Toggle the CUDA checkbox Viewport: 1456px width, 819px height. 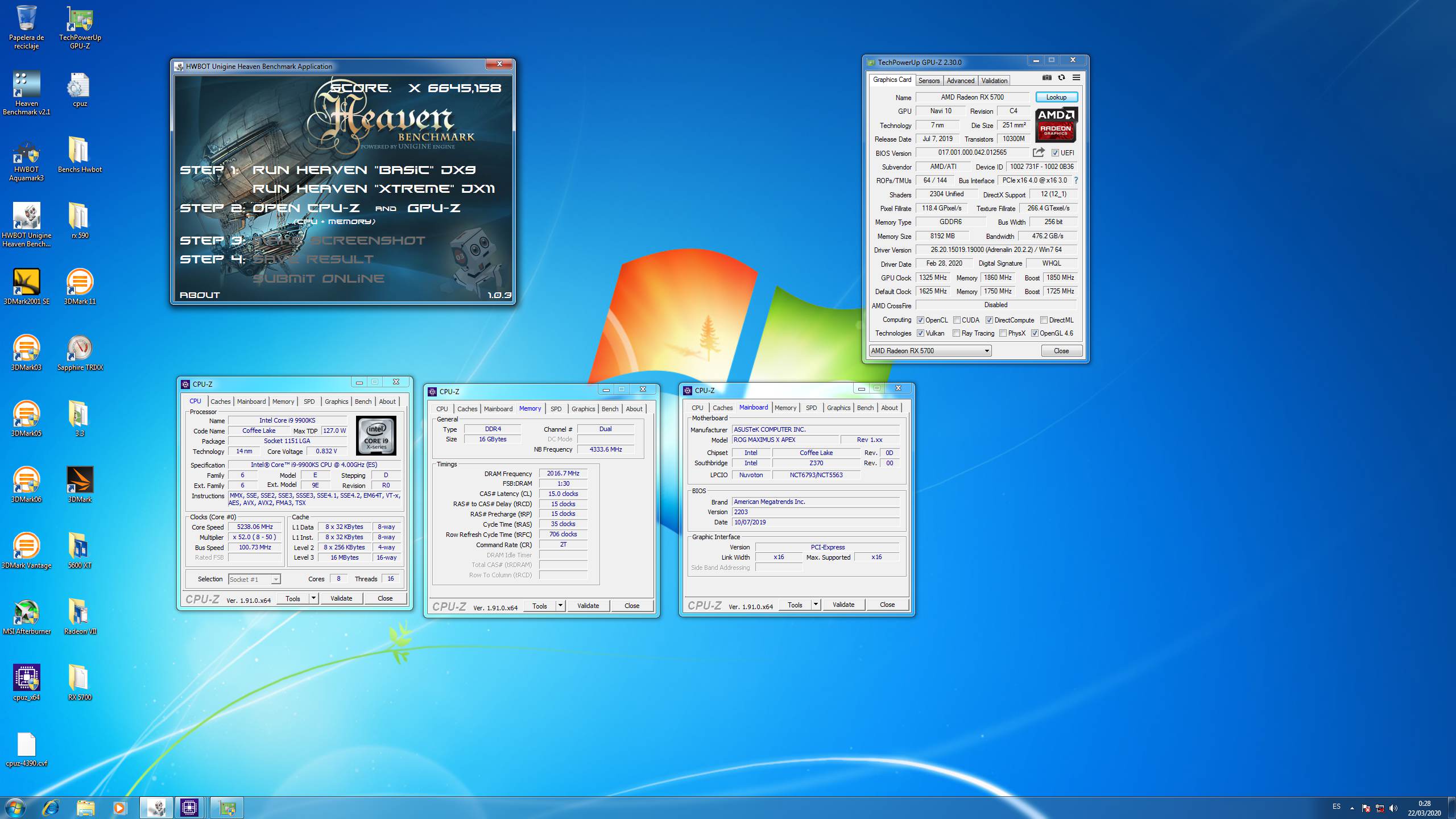[x=957, y=320]
